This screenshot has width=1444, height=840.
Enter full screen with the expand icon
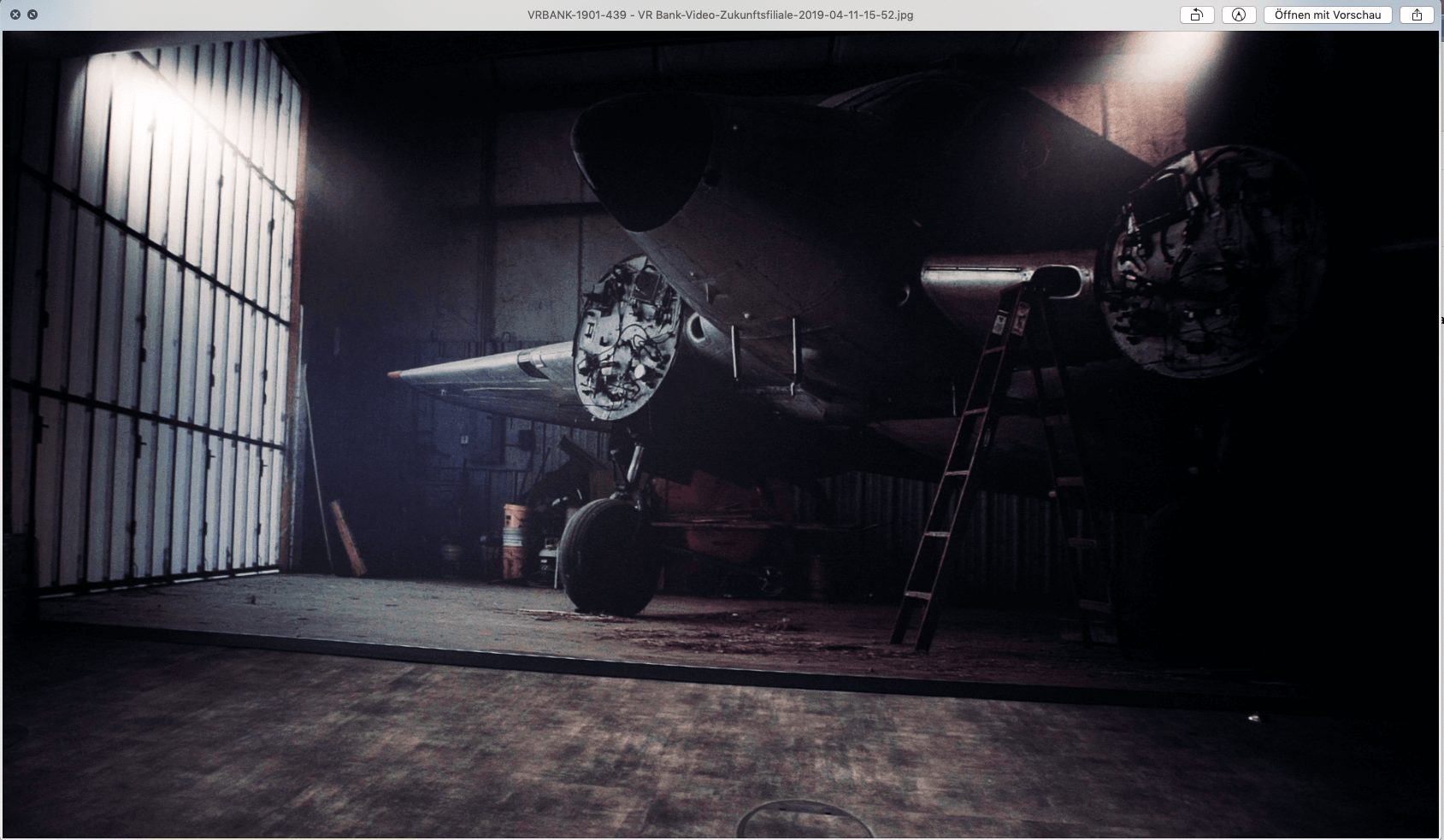32,15
